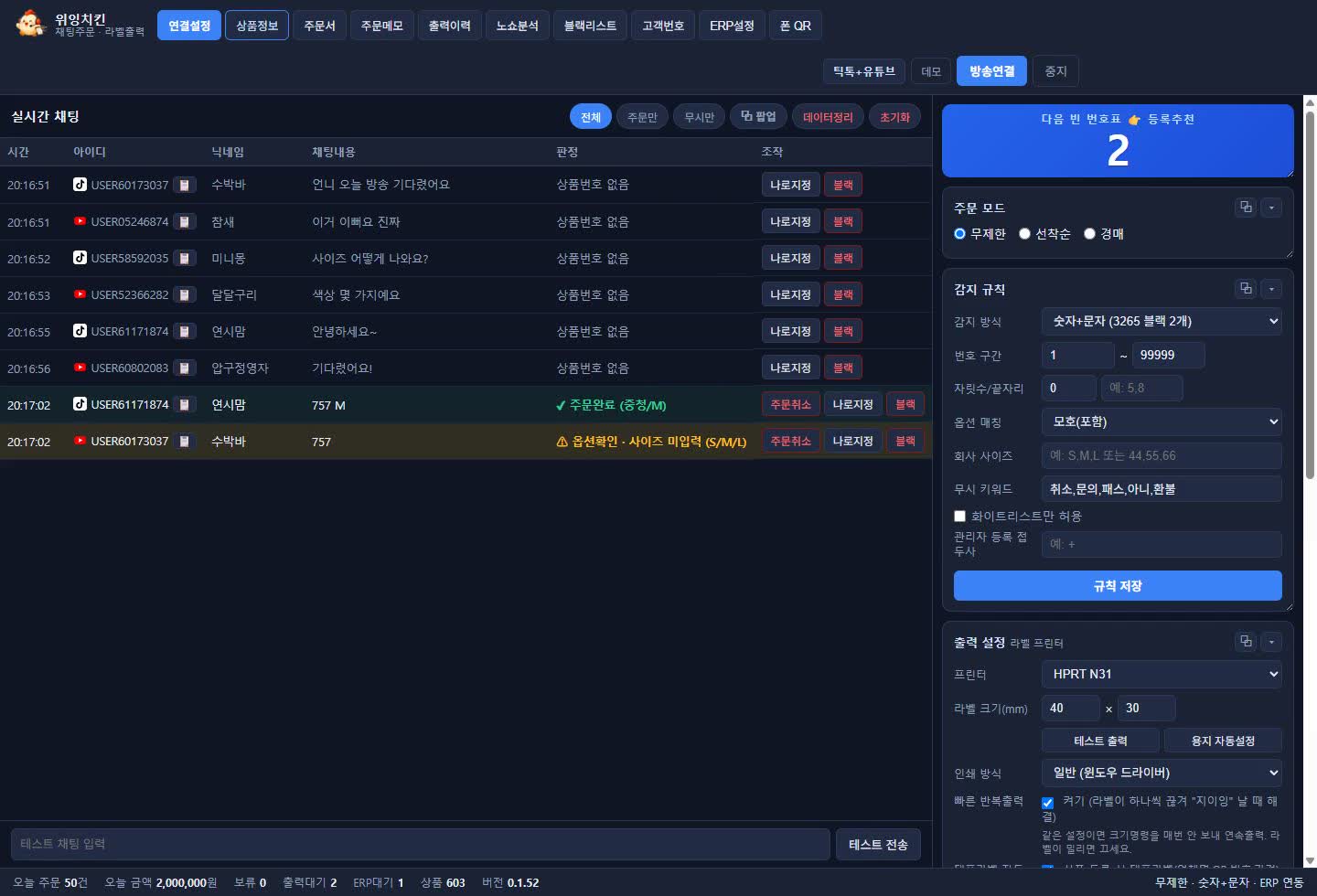Viewport: 1317px width, 896px height.
Task: Enable 화이트리스트만 허용 checkbox
Action: coord(959,517)
